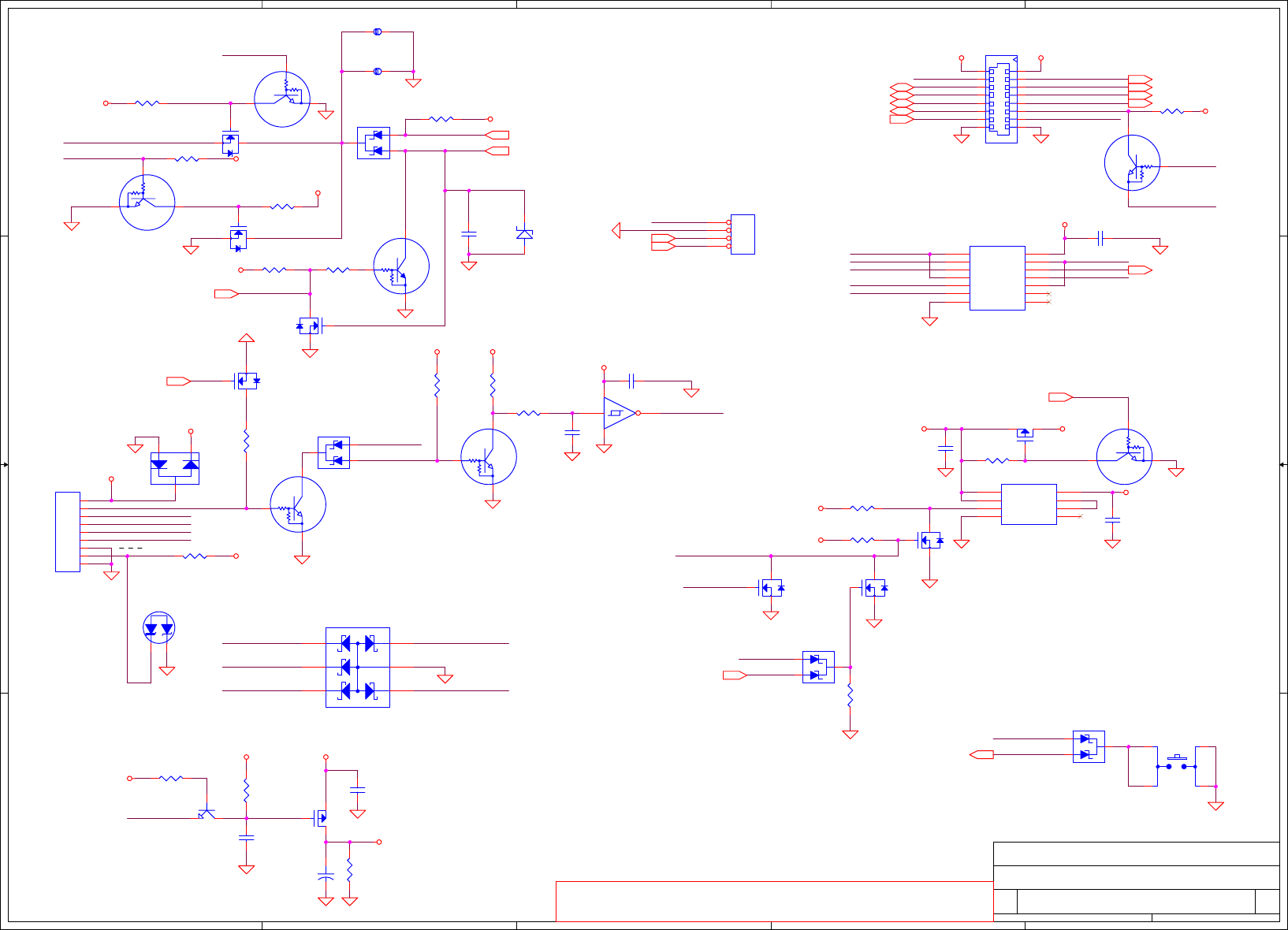1288x930 pixels.
Task: Select the back-to-back diode pair box
Action: tap(175, 468)
